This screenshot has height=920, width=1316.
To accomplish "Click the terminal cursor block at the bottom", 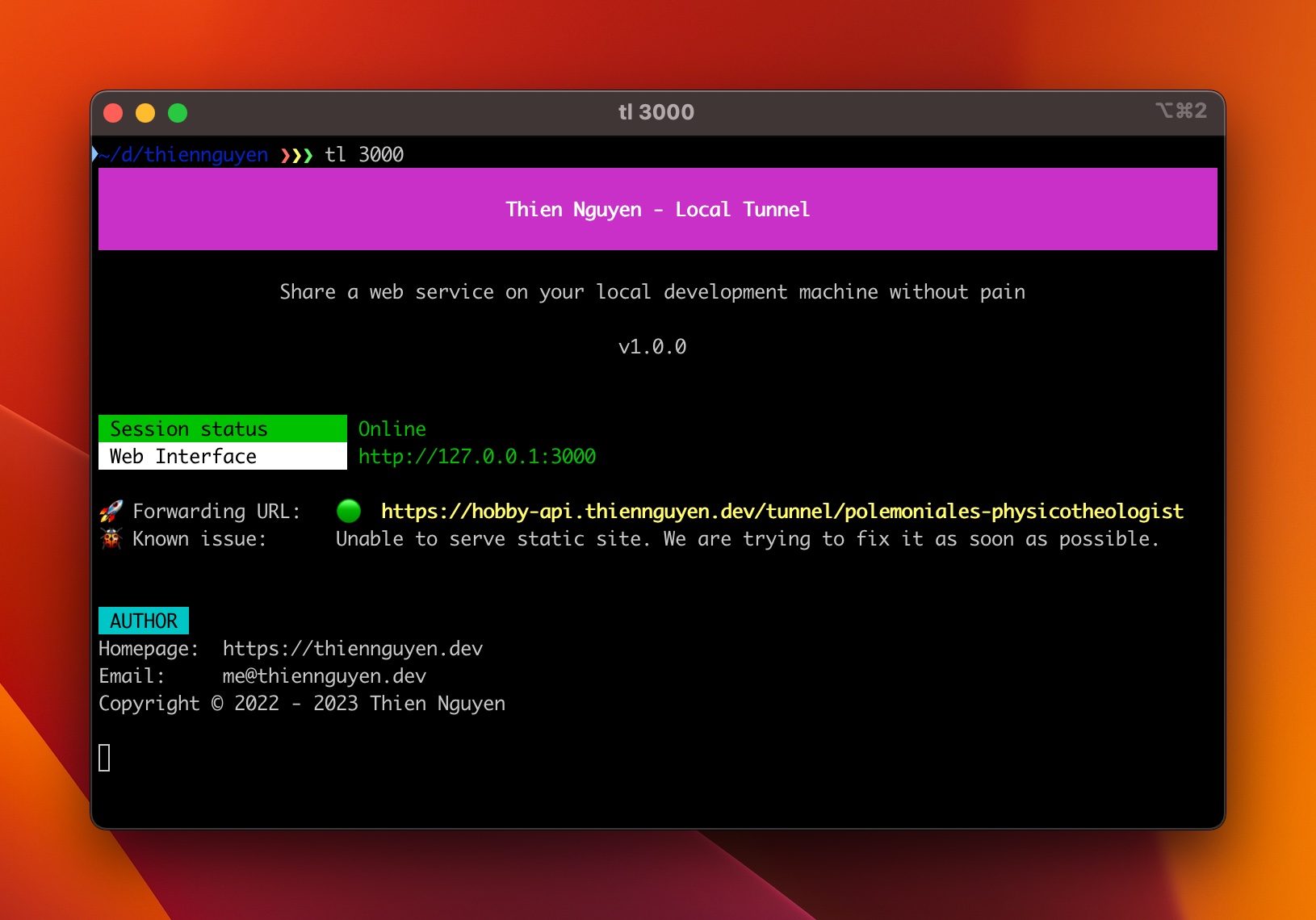I will coord(104,758).
